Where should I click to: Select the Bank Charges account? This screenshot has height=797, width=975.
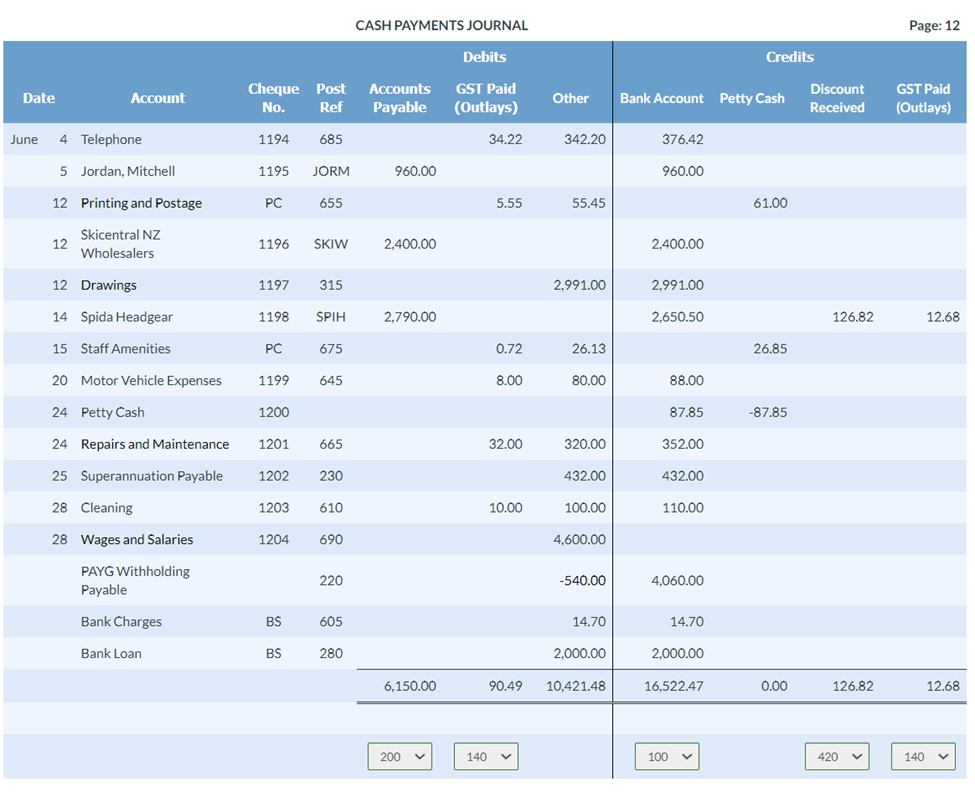coord(121,621)
